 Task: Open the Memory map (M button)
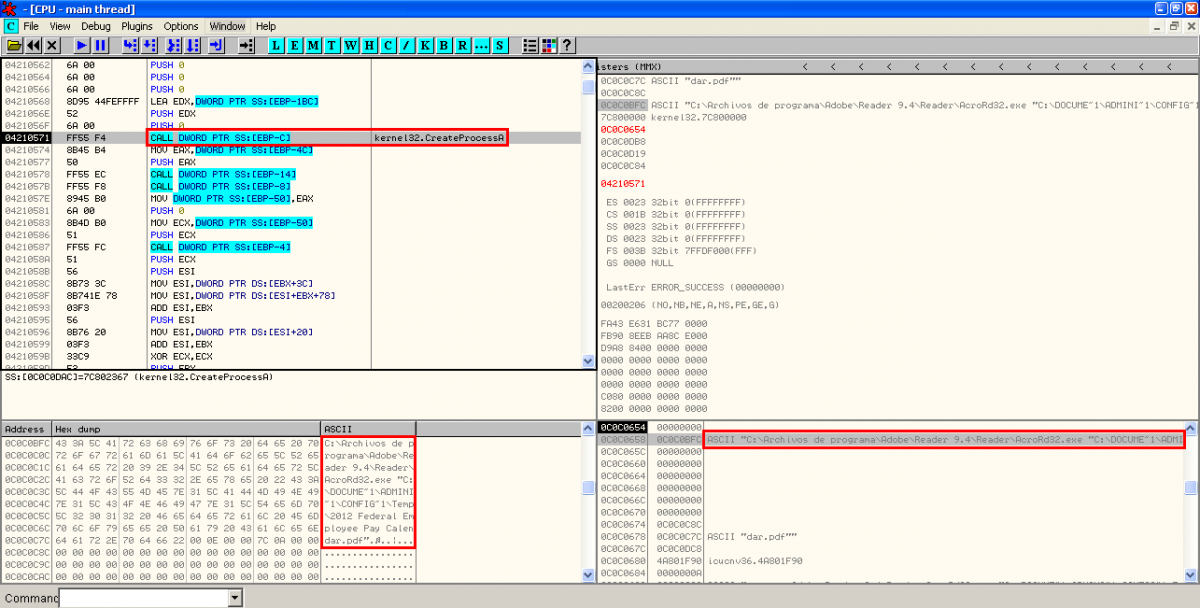point(314,46)
